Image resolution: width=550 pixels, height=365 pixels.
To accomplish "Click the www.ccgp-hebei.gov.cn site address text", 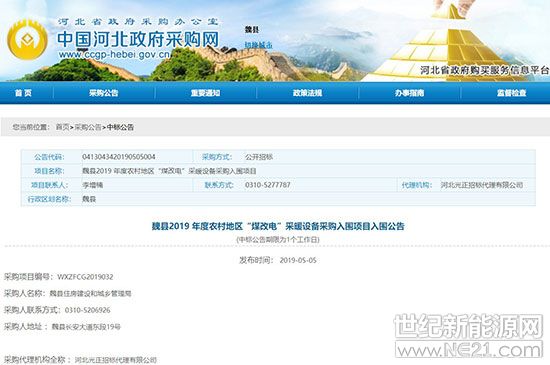I will click(x=114, y=55).
